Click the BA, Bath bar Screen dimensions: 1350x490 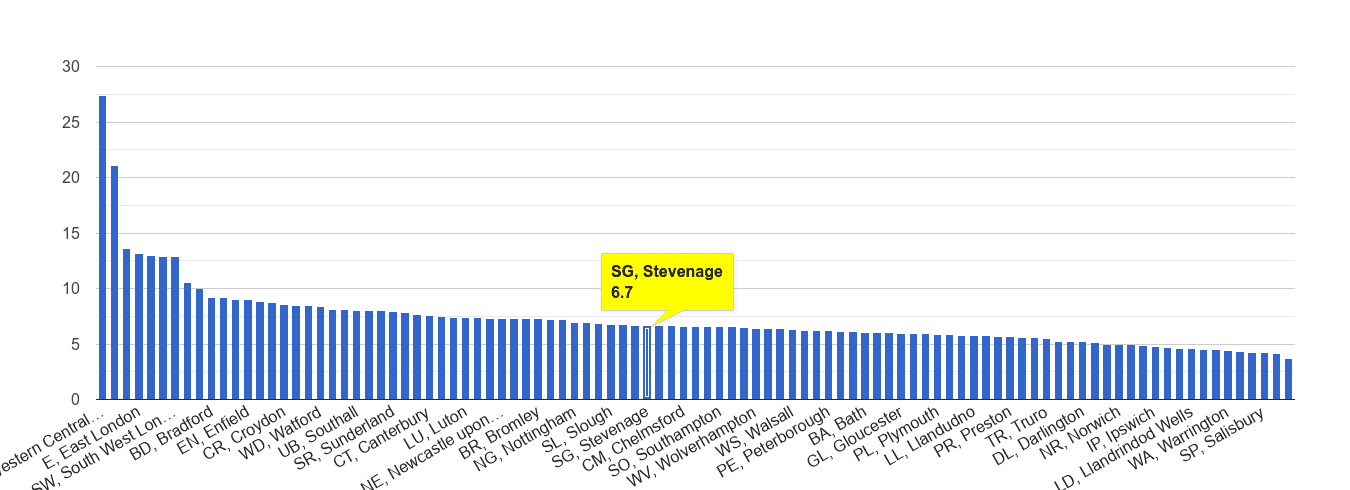865,366
